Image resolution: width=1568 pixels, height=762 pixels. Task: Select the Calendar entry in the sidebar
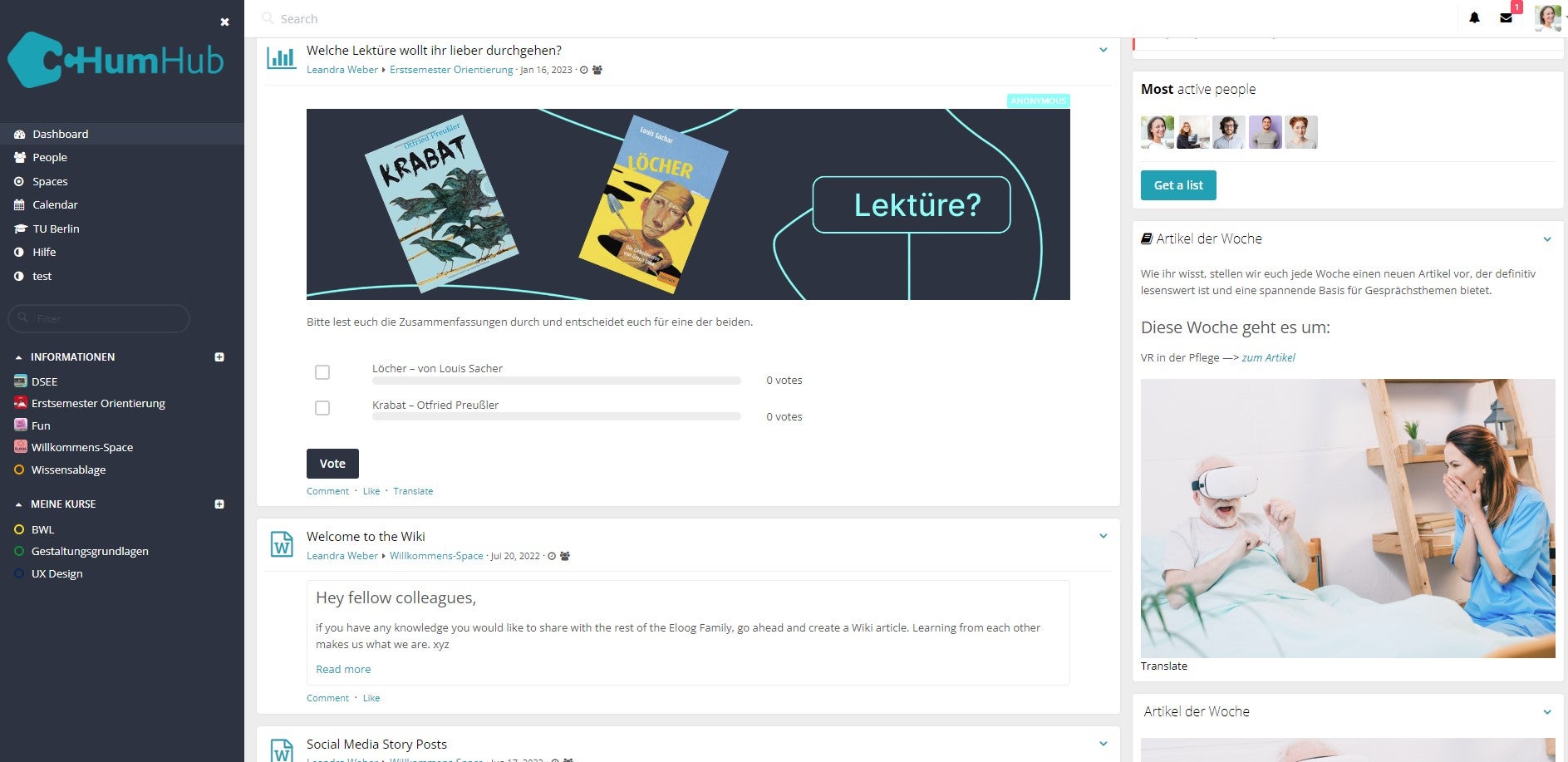(x=56, y=204)
